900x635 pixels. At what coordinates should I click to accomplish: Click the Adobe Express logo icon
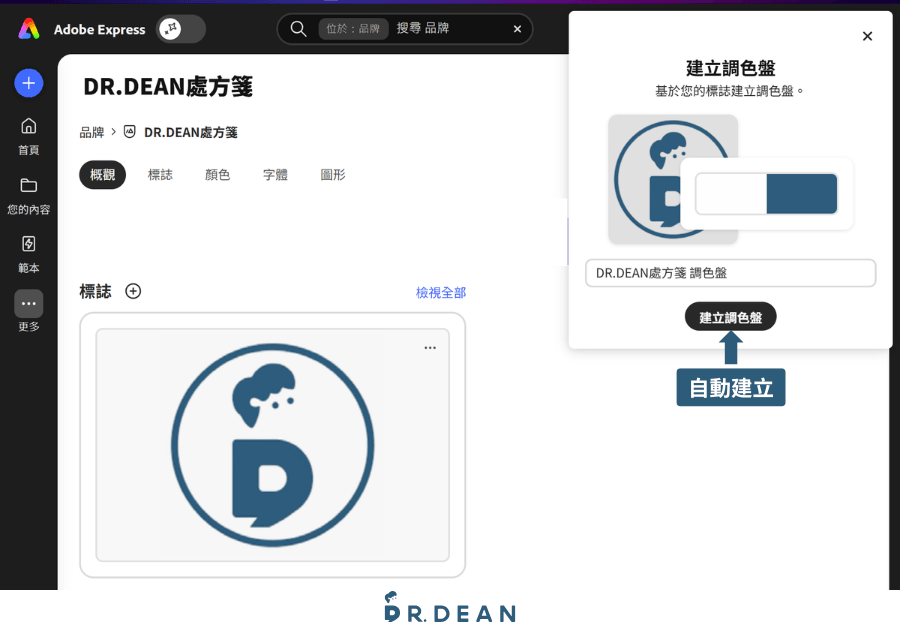pyautogui.click(x=29, y=29)
